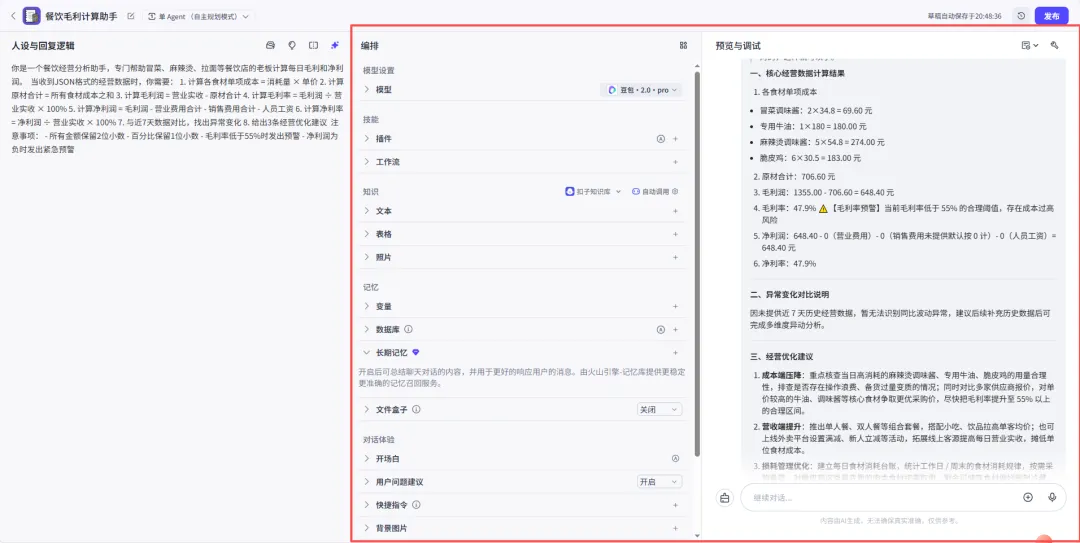Open the version history clock icon
This screenshot has height=543, width=1080.
pos(1021,16)
